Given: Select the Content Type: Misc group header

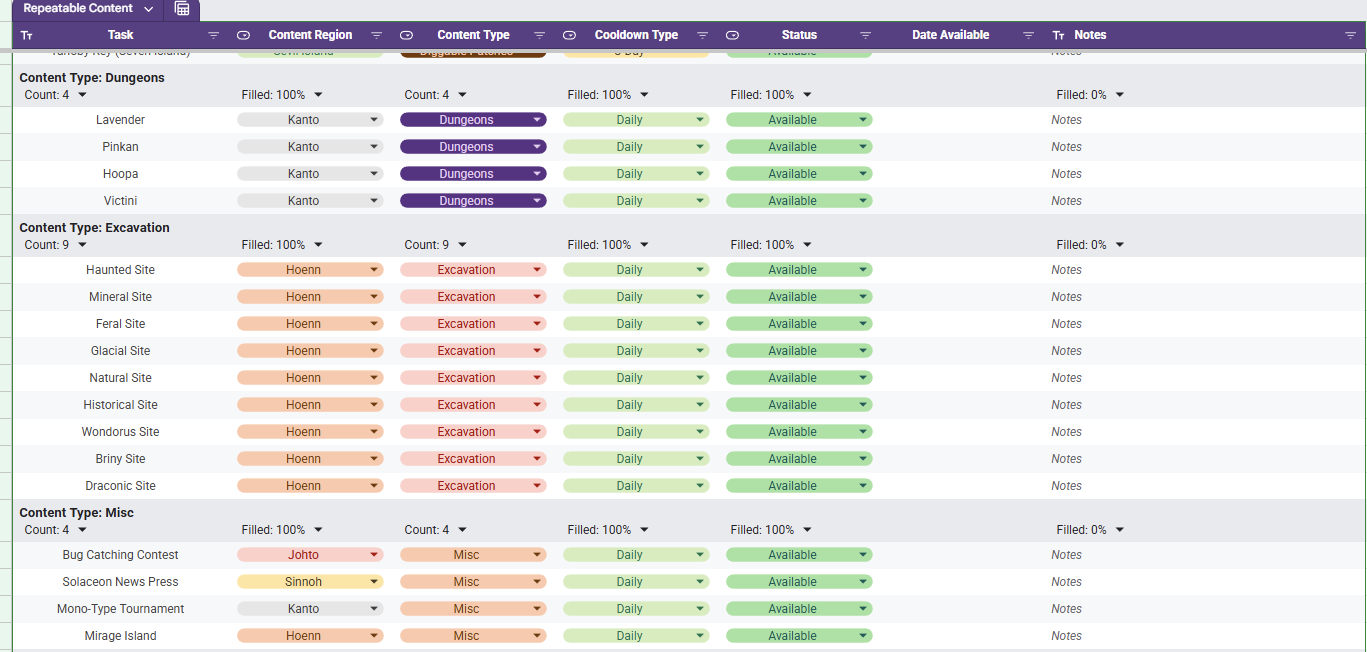Looking at the screenshot, I should [x=76, y=513].
